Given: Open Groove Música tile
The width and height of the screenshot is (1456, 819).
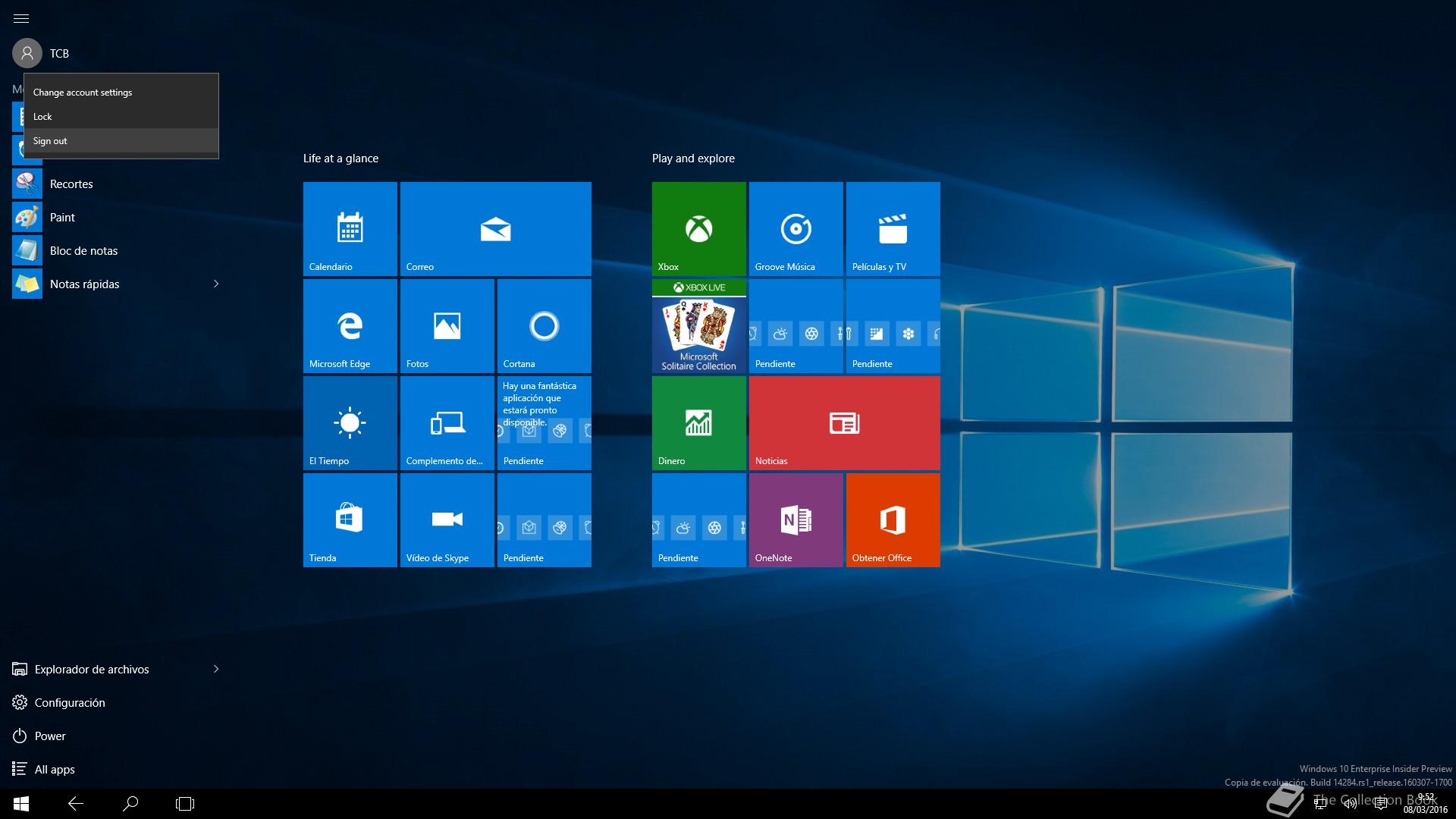Looking at the screenshot, I should pos(796,228).
